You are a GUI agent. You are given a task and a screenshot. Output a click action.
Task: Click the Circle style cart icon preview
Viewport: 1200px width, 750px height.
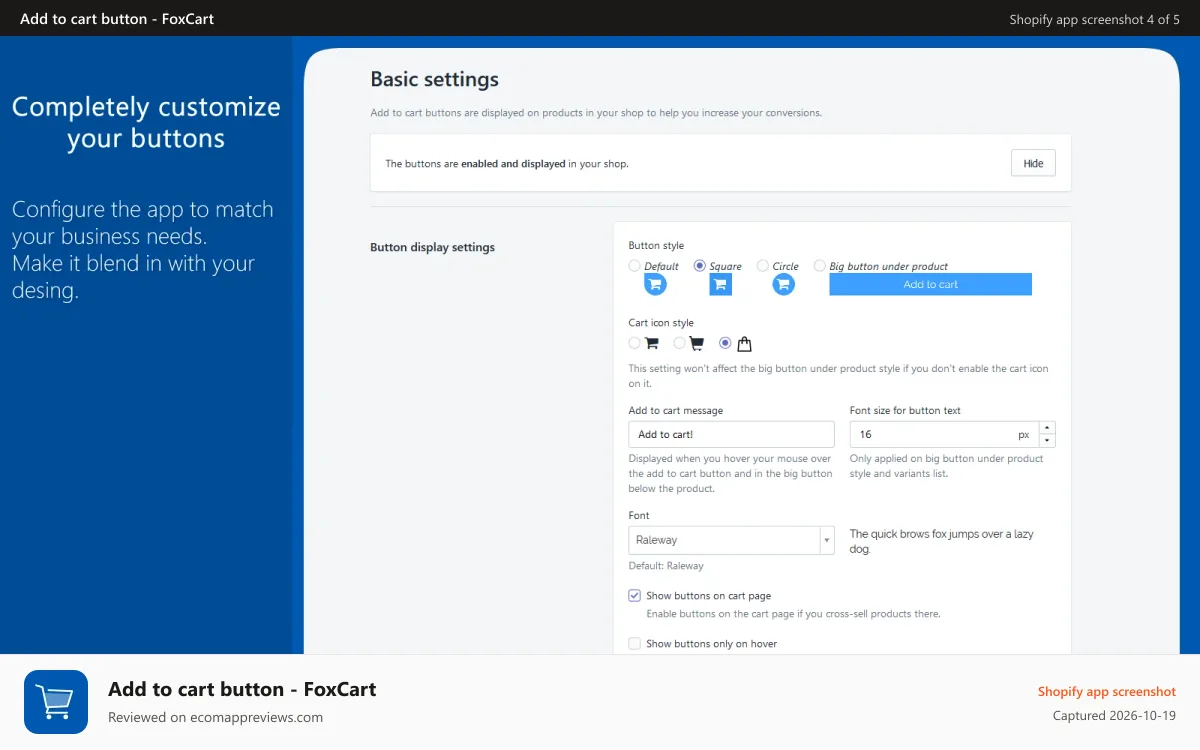click(x=784, y=285)
